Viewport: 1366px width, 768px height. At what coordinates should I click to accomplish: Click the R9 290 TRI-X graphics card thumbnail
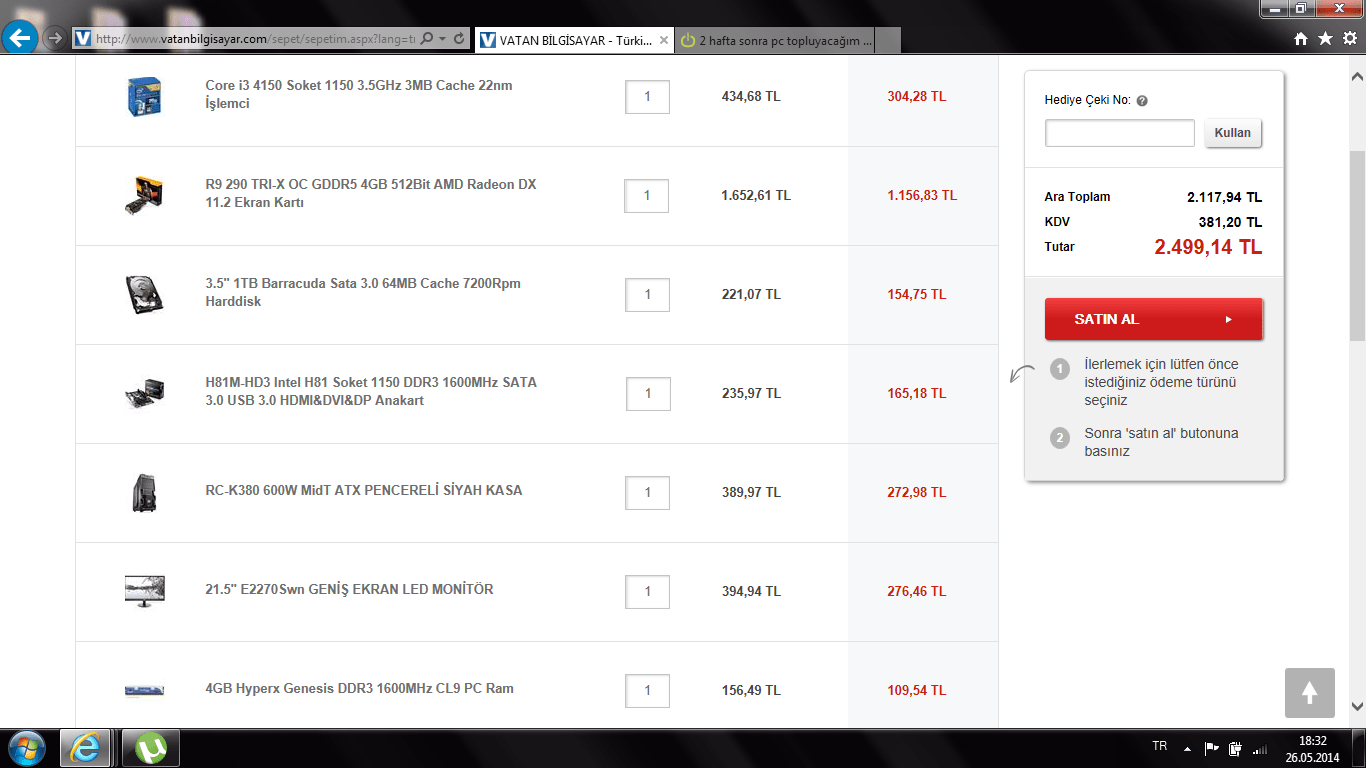(144, 195)
